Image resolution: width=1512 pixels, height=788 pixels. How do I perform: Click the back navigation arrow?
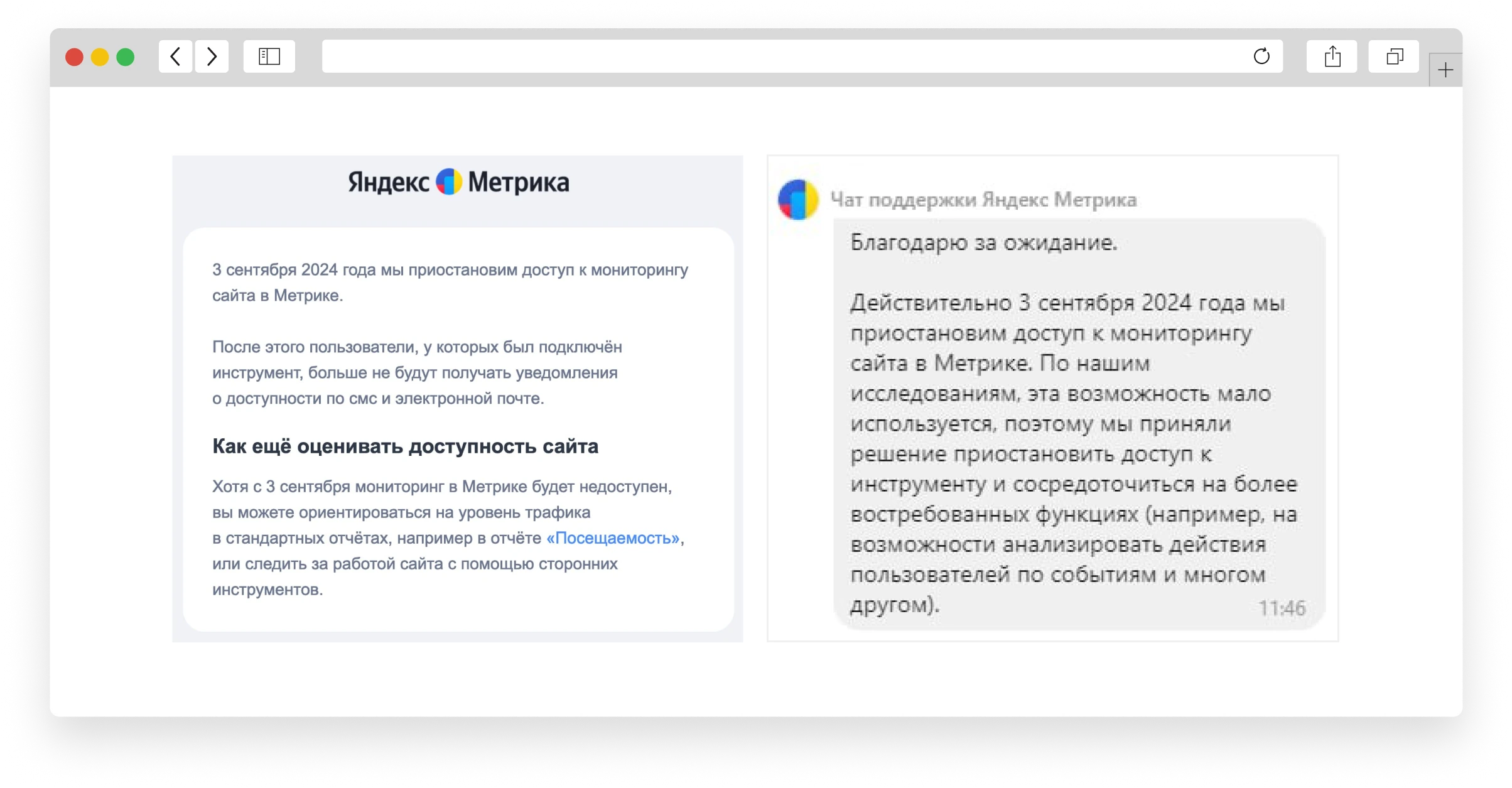[x=175, y=56]
